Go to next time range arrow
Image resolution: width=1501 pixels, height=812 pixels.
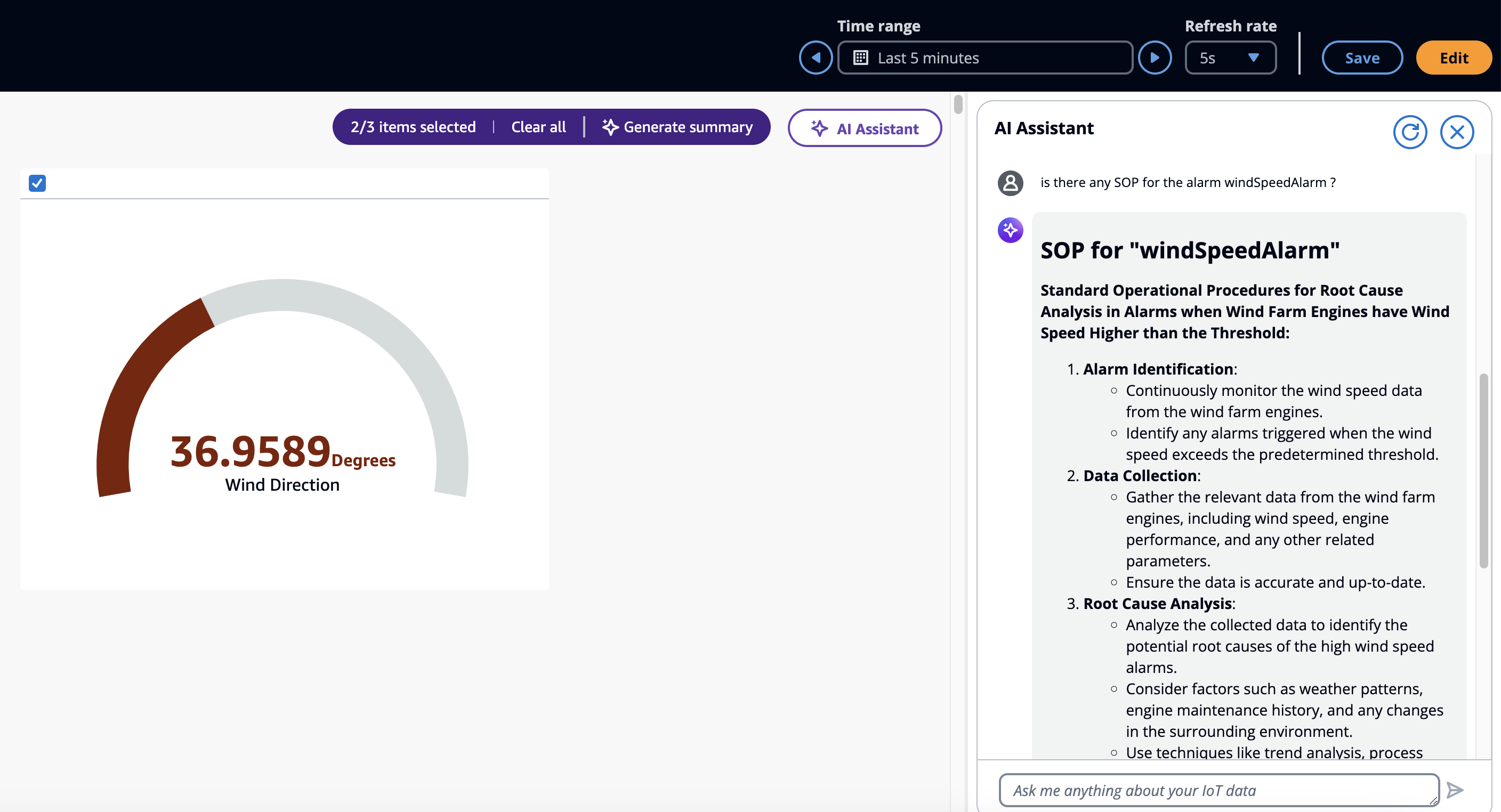[1155, 58]
